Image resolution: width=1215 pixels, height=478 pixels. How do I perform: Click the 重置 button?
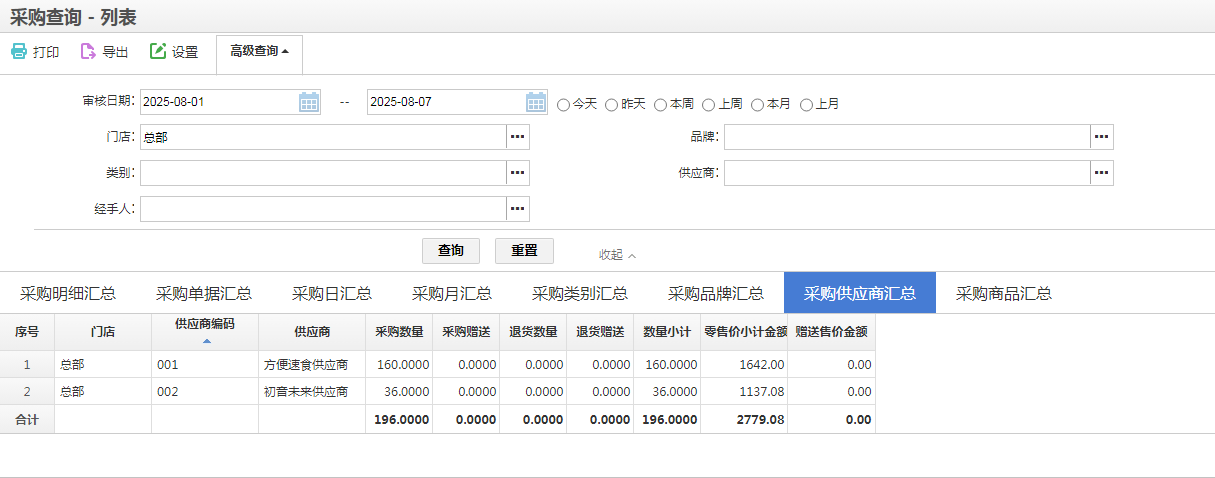tap(524, 250)
